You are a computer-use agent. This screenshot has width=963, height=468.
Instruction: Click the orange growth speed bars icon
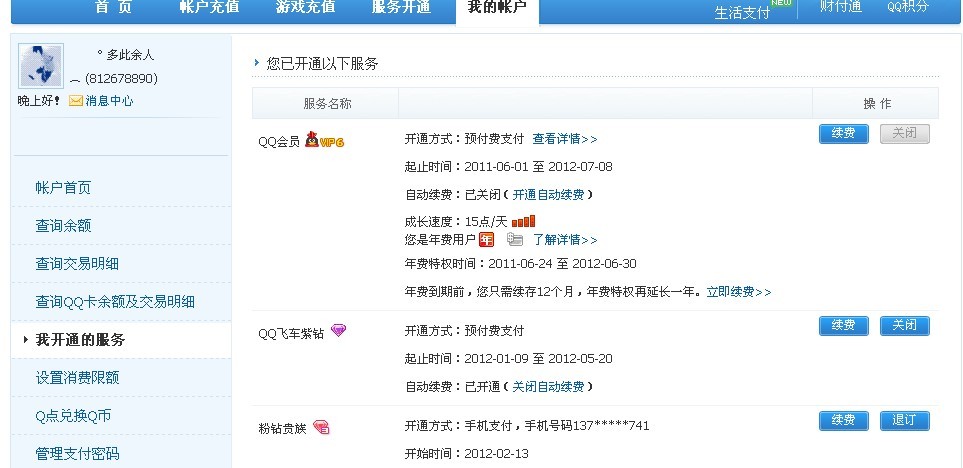(523, 220)
